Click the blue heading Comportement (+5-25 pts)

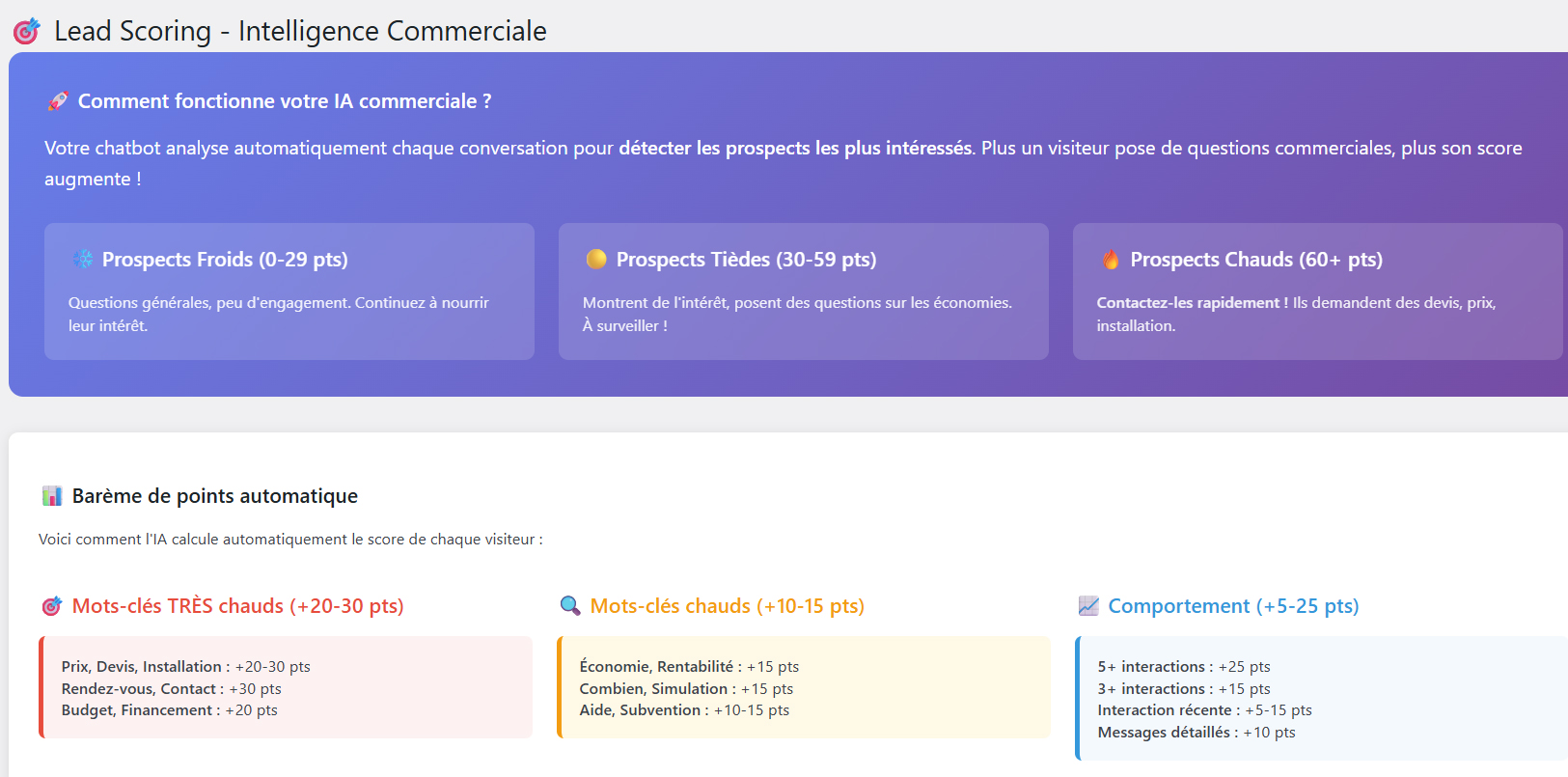1233,606
